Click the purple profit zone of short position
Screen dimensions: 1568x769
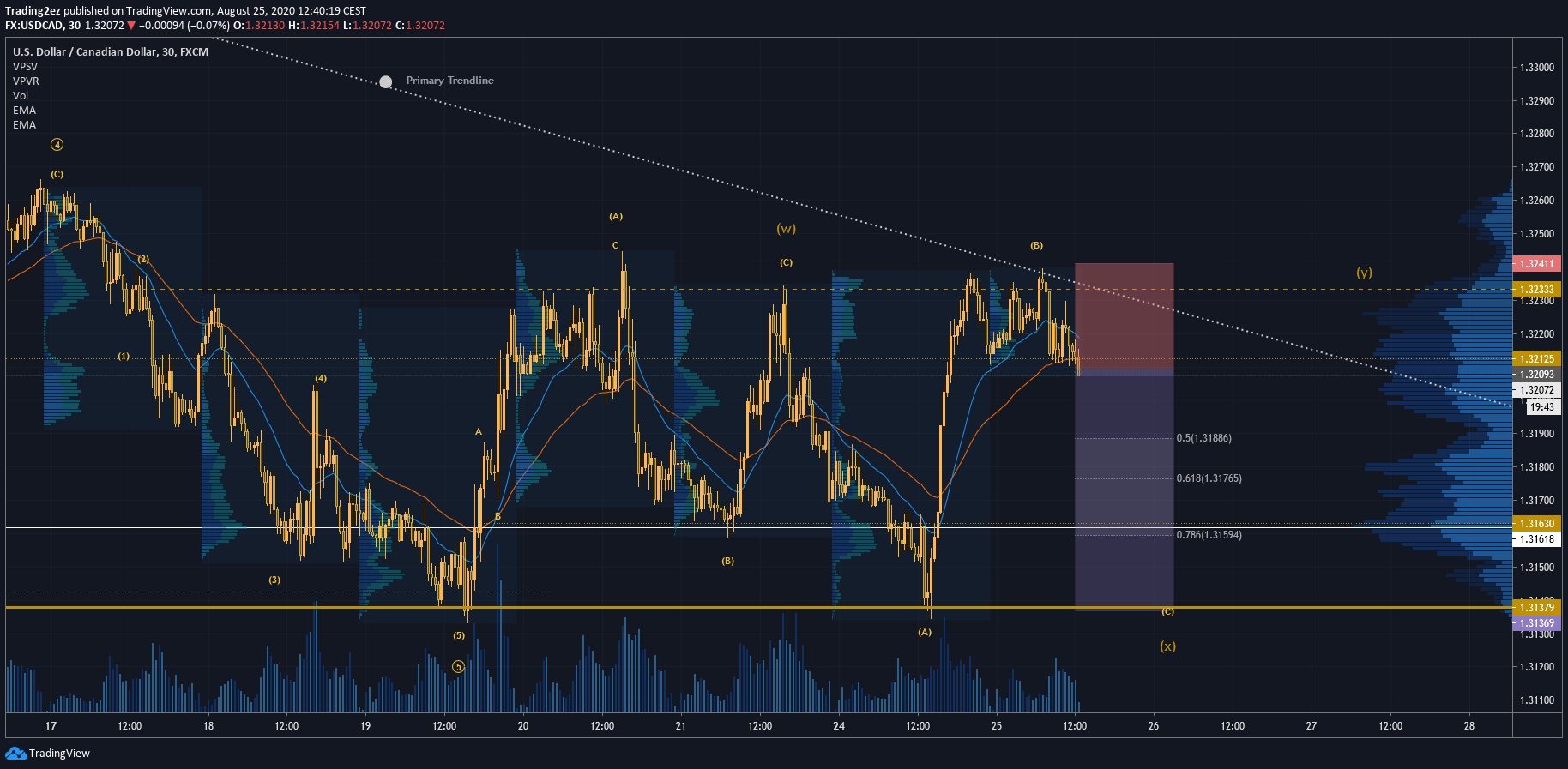(x=1124, y=490)
